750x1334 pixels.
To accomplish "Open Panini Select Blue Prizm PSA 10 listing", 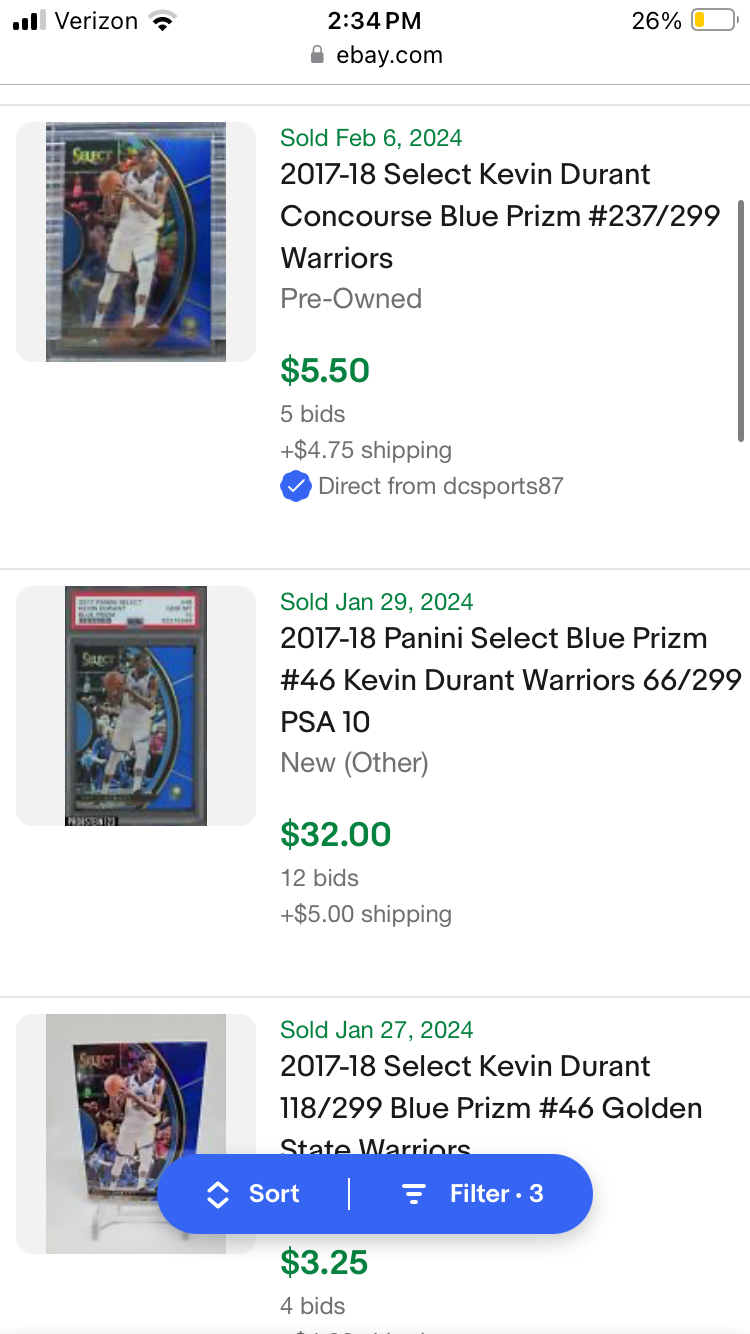I will (510, 680).
